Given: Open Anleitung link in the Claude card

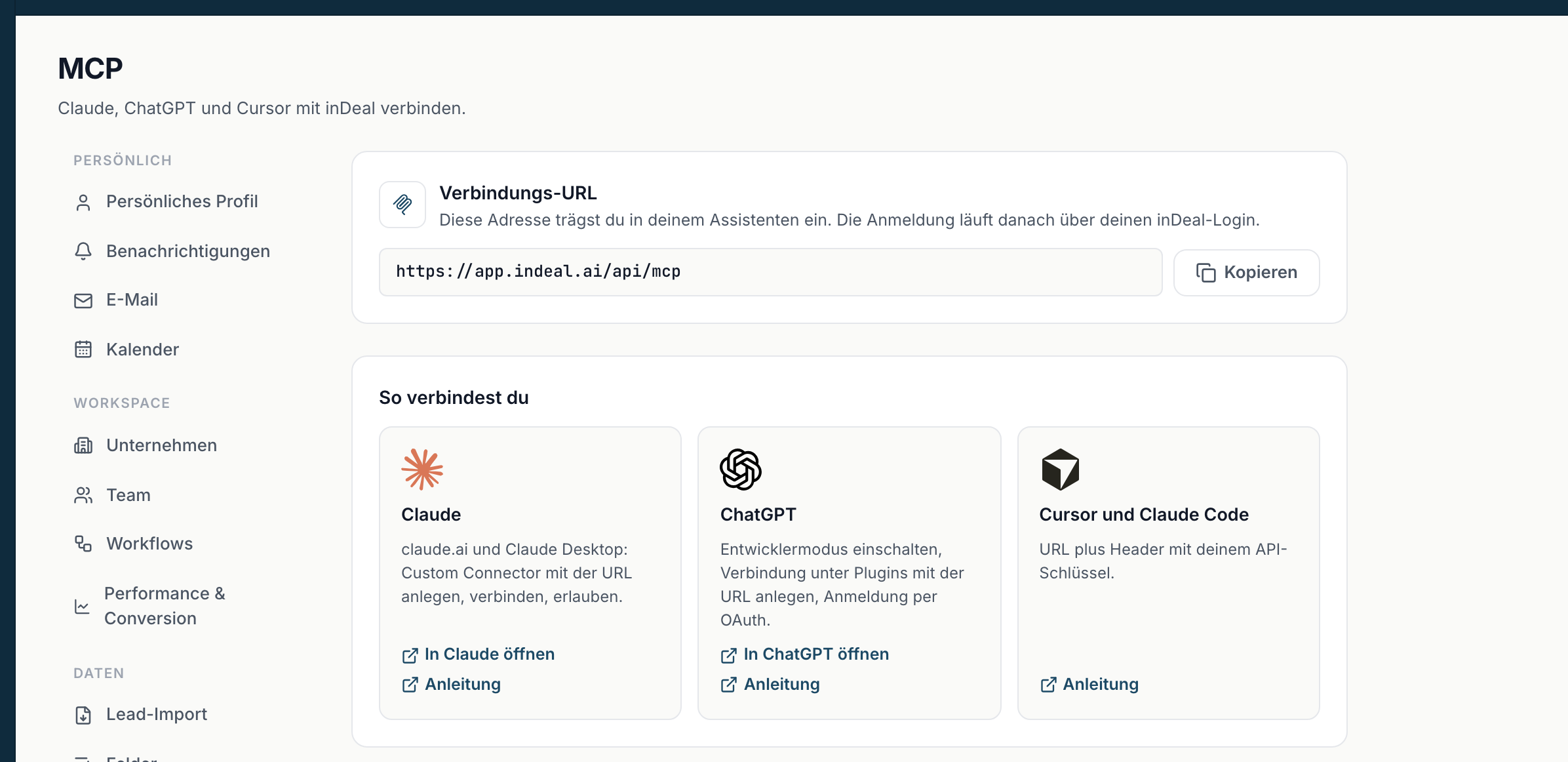Looking at the screenshot, I should (463, 685).
